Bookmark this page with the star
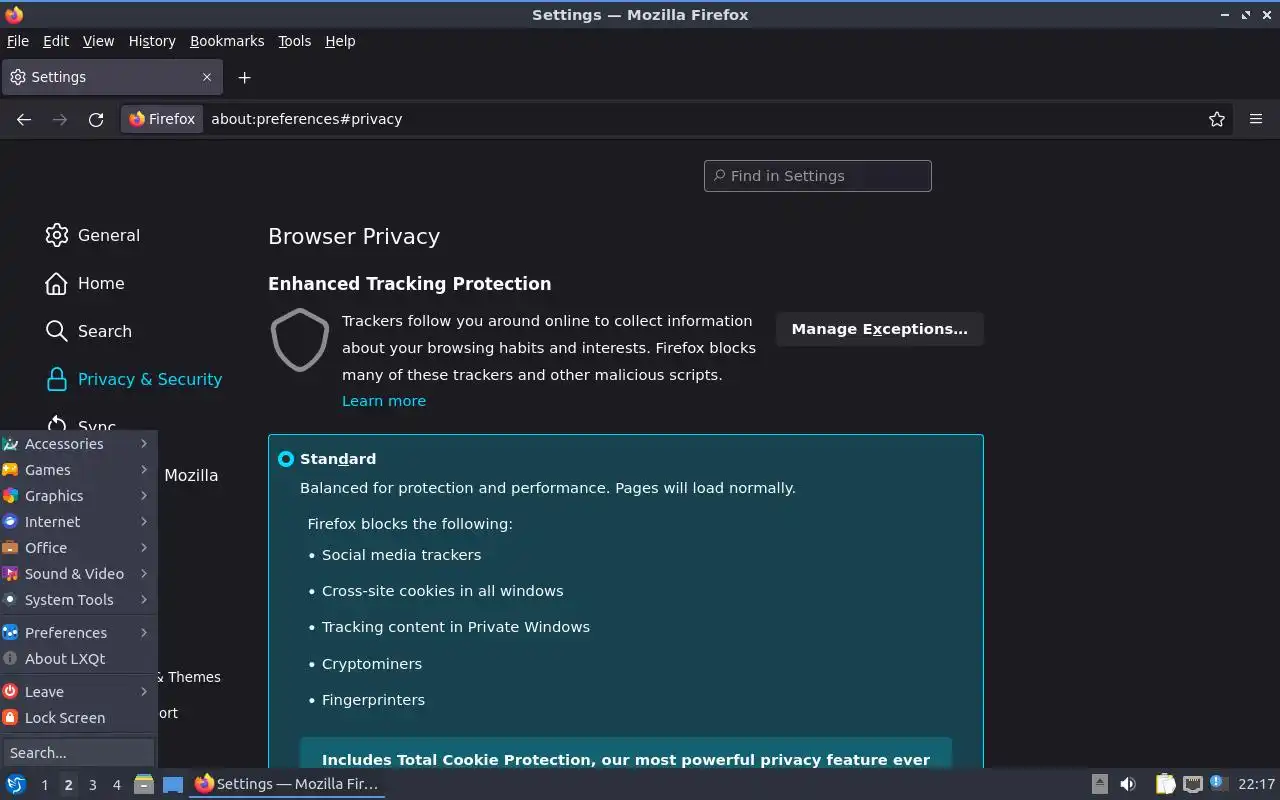Image resolution: width=1280 pixels, height=800 pixels. coord(1217,119)
